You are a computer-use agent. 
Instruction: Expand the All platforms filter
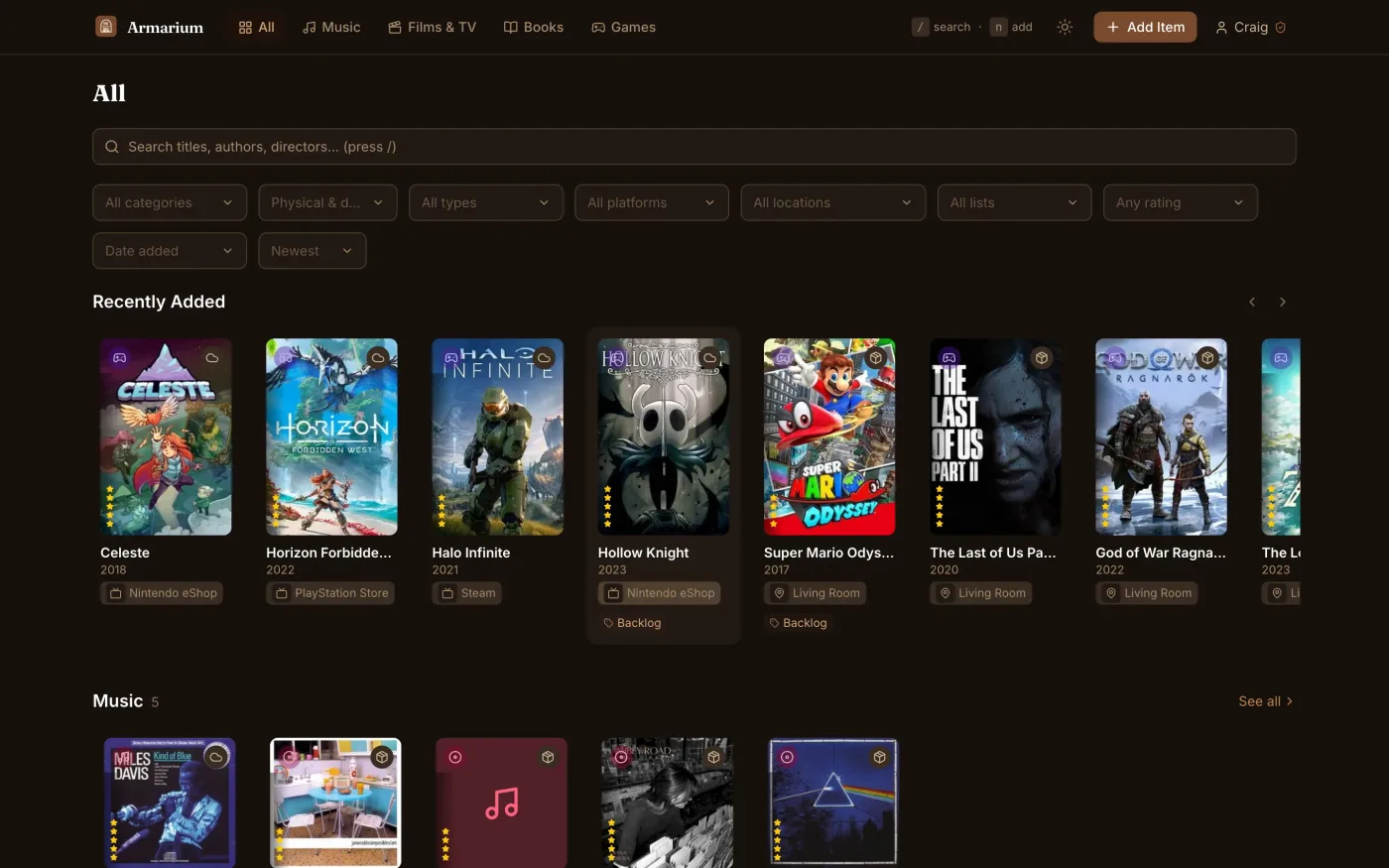(x=652, y=202)
